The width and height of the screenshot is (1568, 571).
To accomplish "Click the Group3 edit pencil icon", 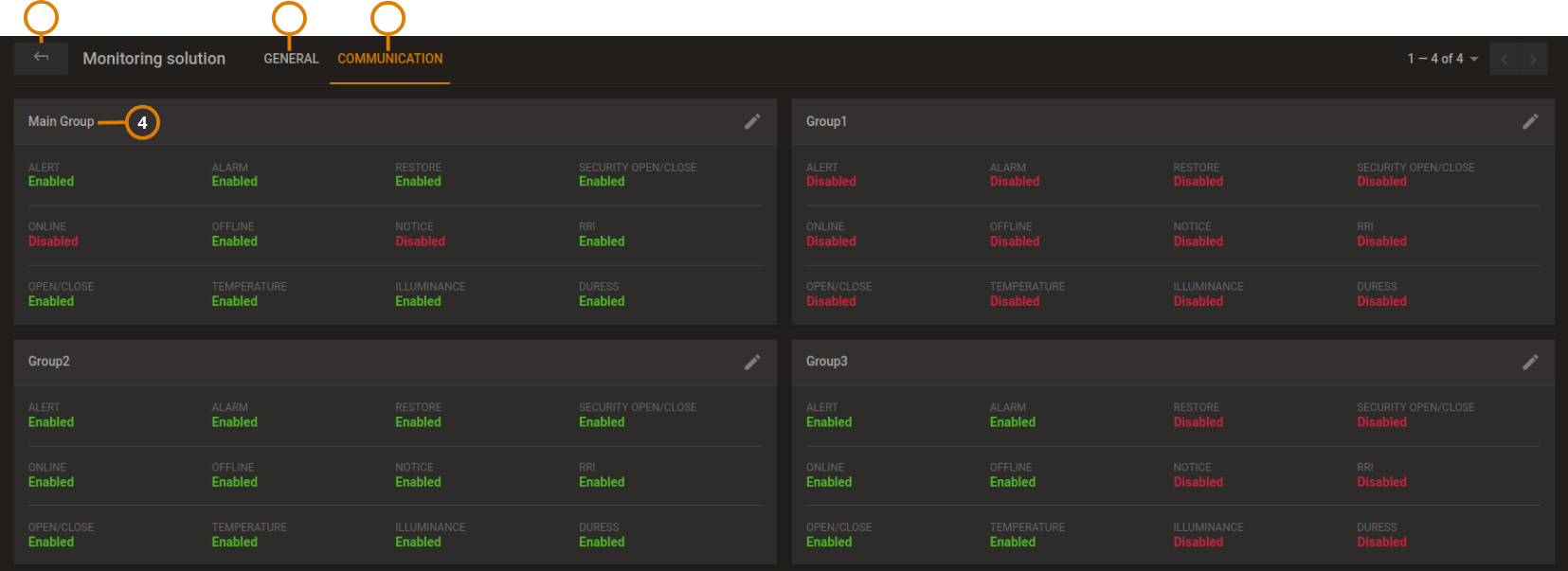I will tap(1530, 362).
